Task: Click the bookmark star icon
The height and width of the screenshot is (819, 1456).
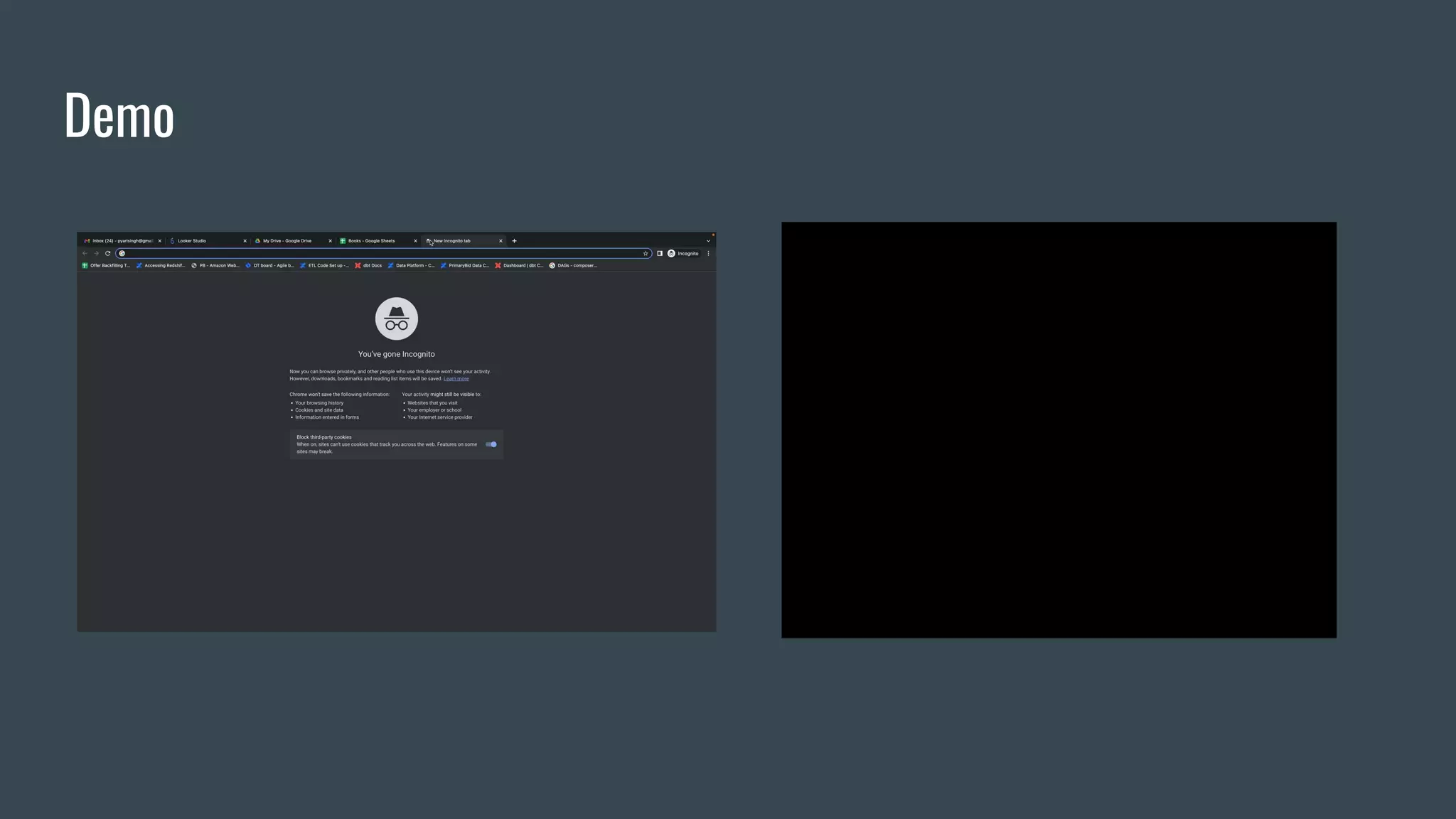Action: tap(646, 253)
